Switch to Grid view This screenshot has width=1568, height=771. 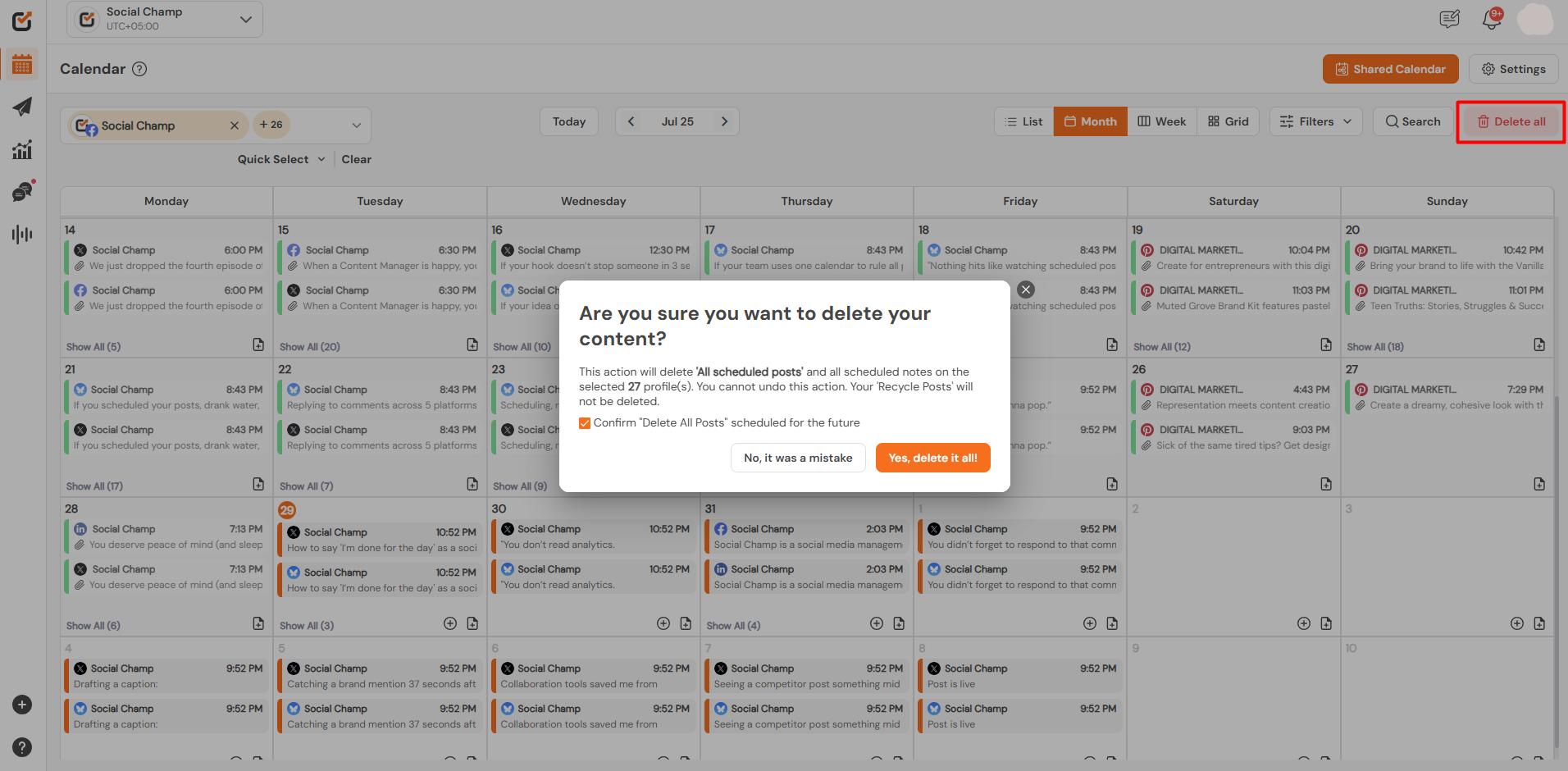pyautogui.click(x=1228, y=121)
